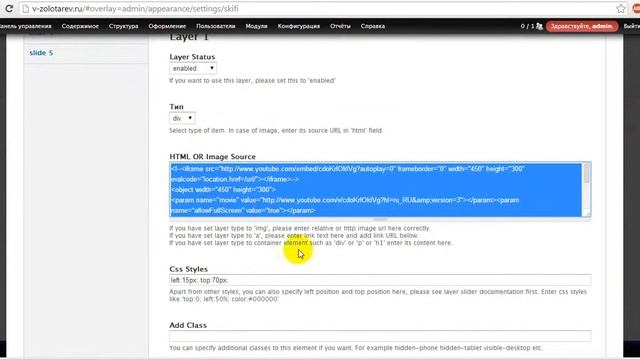
Task: Bookmark this page with the star icon
Action: coord(620,9)
